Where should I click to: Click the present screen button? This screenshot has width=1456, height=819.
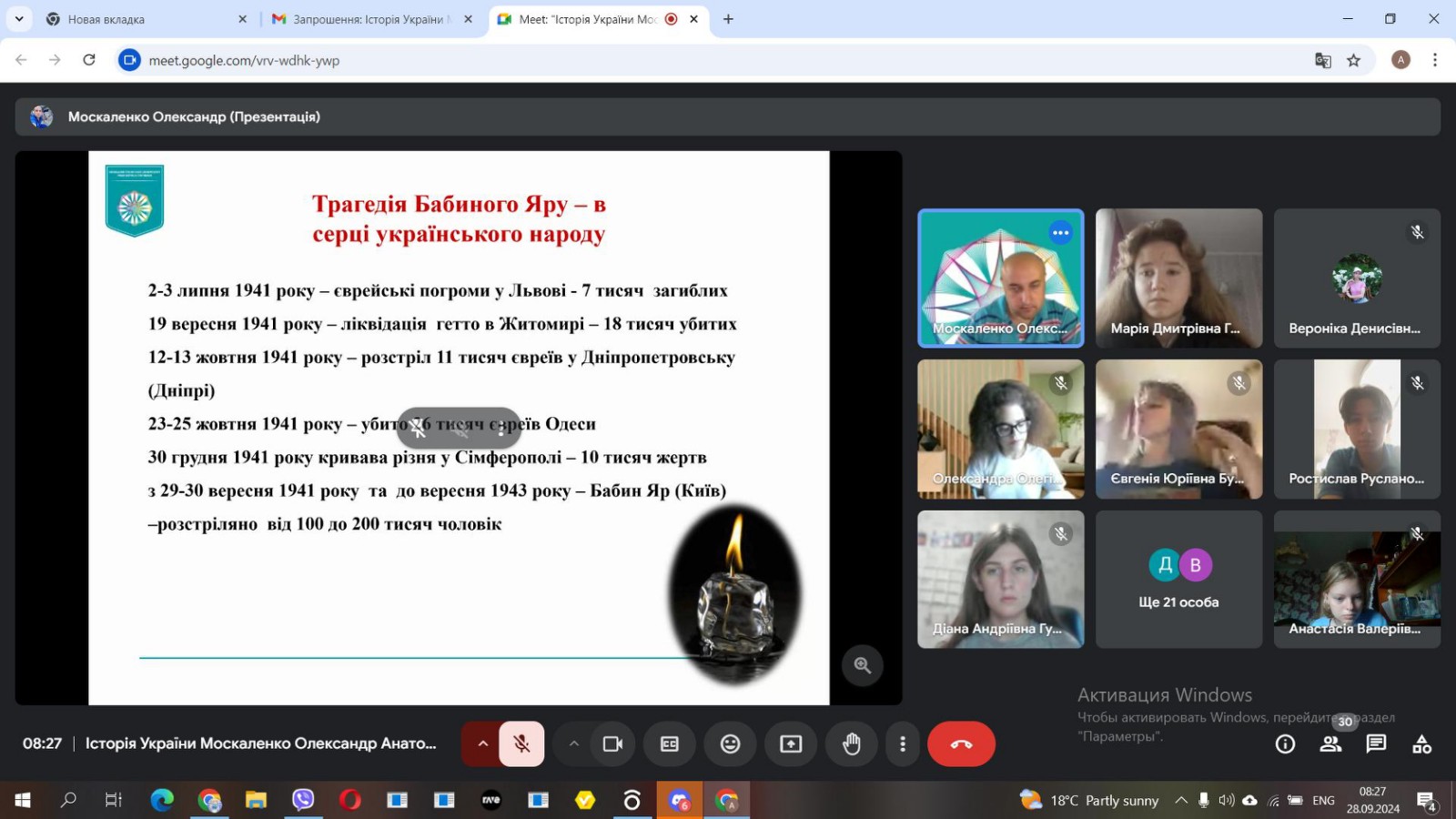[x=791, y=743]
